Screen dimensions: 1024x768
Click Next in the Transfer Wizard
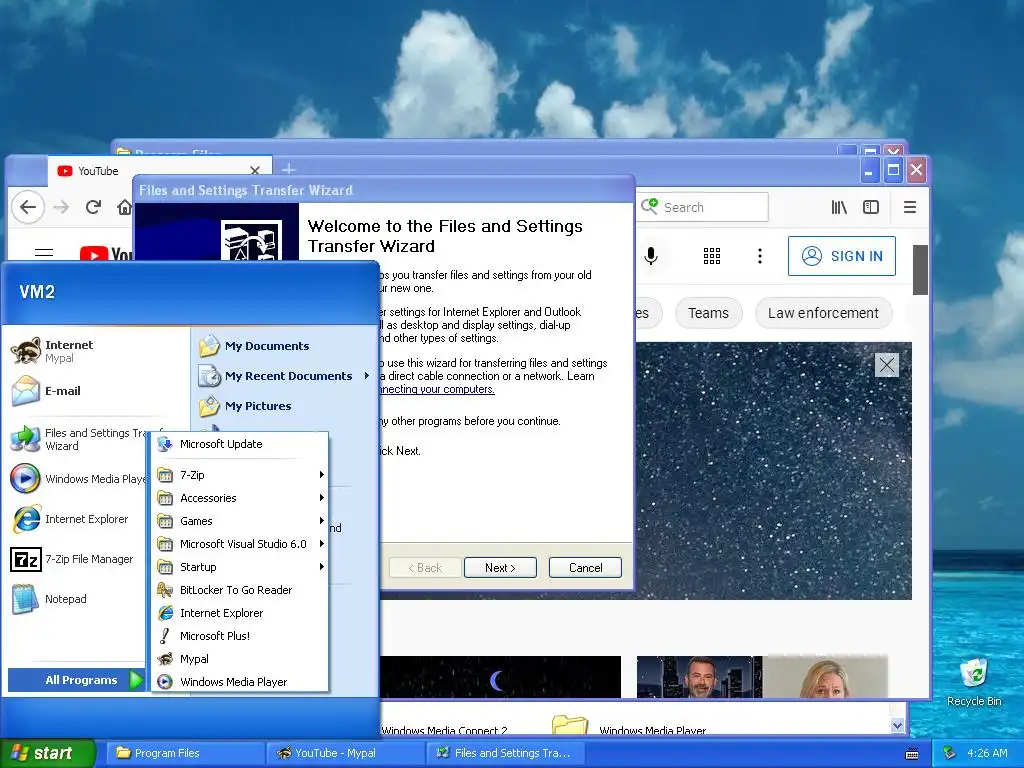click(500, 568)
